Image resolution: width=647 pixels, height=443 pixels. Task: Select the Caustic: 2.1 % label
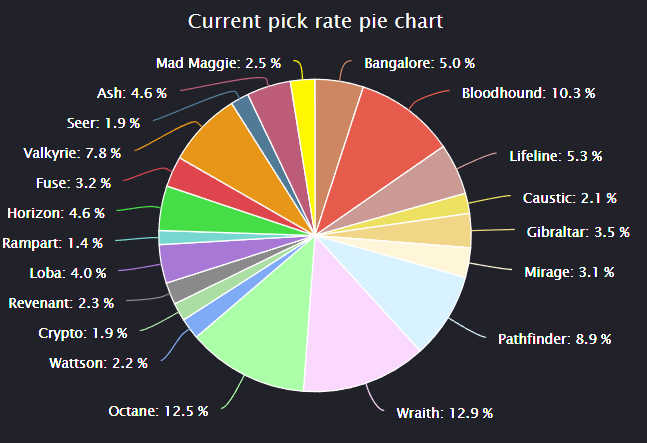click(569, 198)
